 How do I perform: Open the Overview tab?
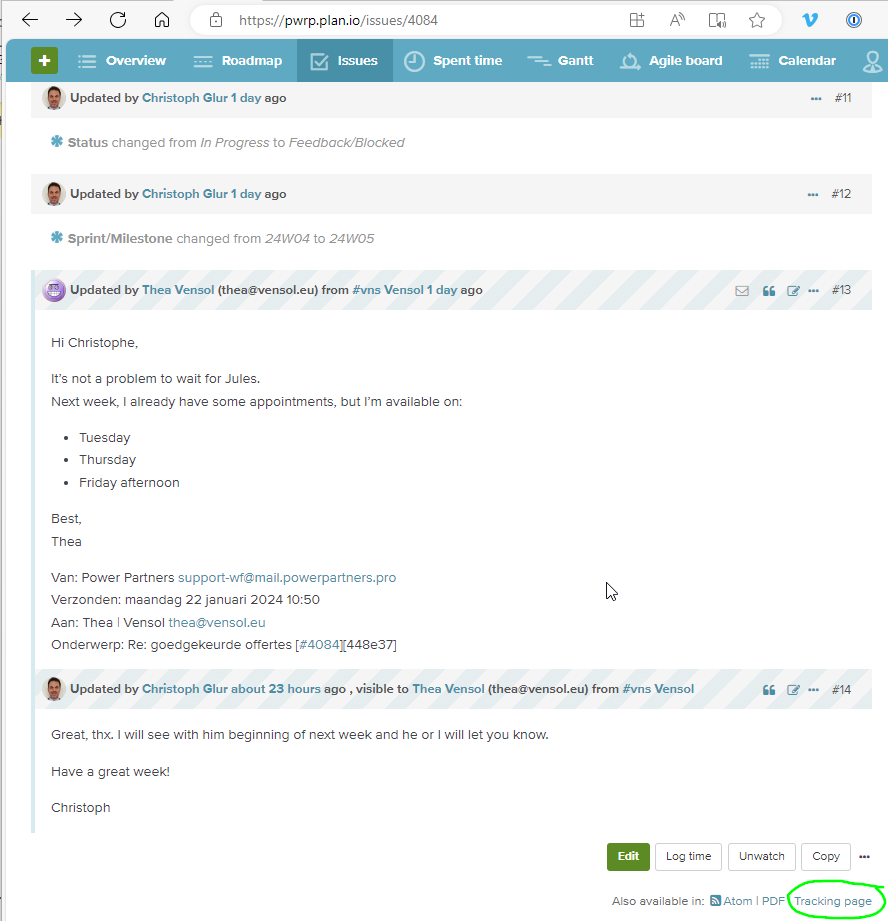(122, 60)
